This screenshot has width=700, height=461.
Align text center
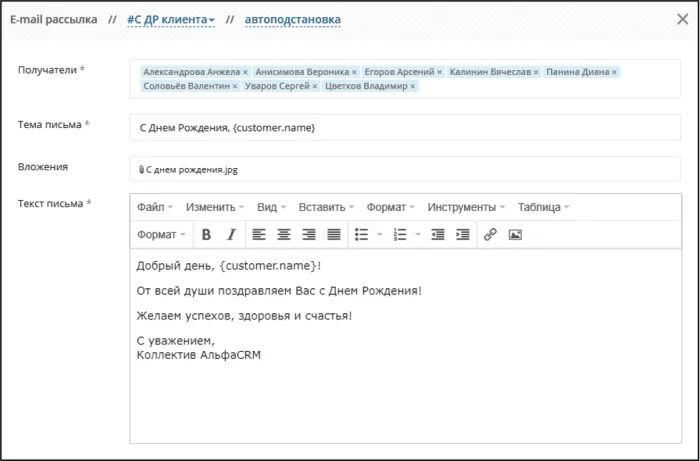(x=284, y=234)
